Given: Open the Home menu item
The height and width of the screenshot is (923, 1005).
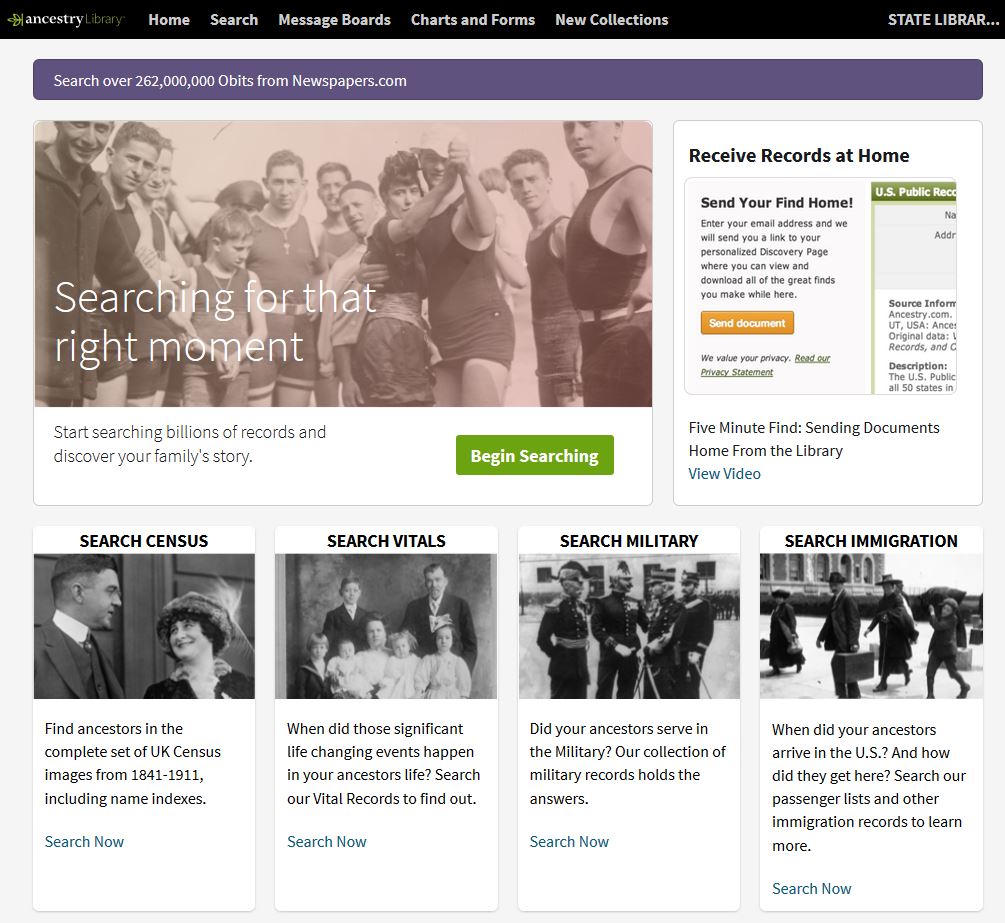Looking at the screenshot, I should 169,20.
